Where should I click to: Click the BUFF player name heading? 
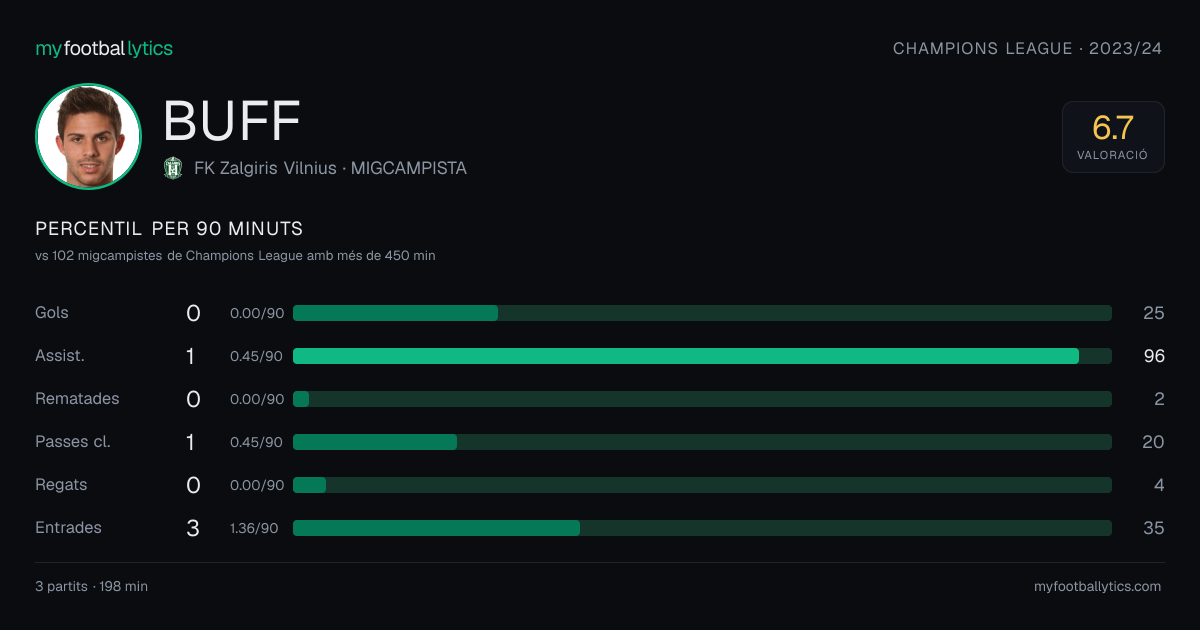point(232,121)
